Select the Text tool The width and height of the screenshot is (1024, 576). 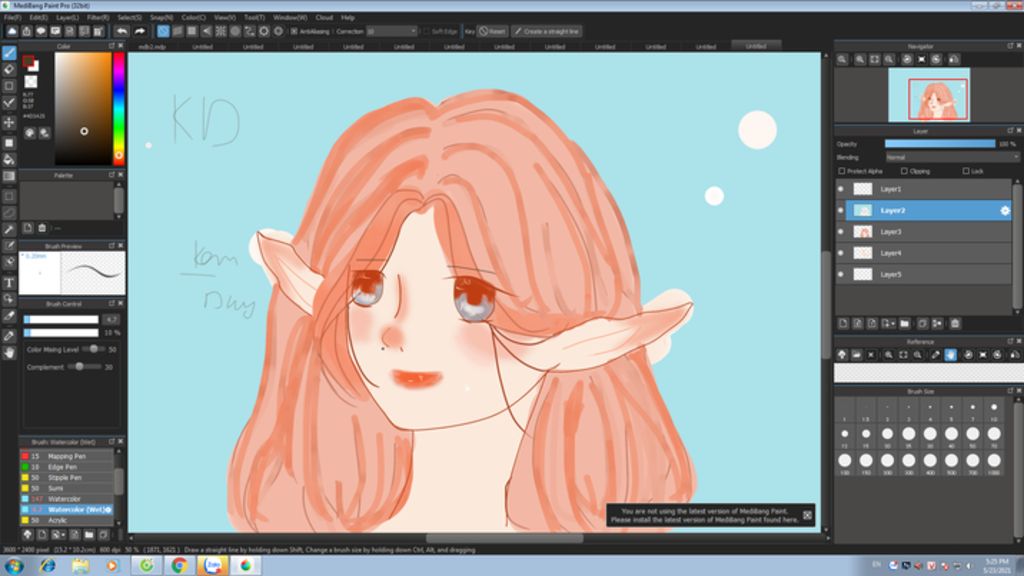pos(9,283)
